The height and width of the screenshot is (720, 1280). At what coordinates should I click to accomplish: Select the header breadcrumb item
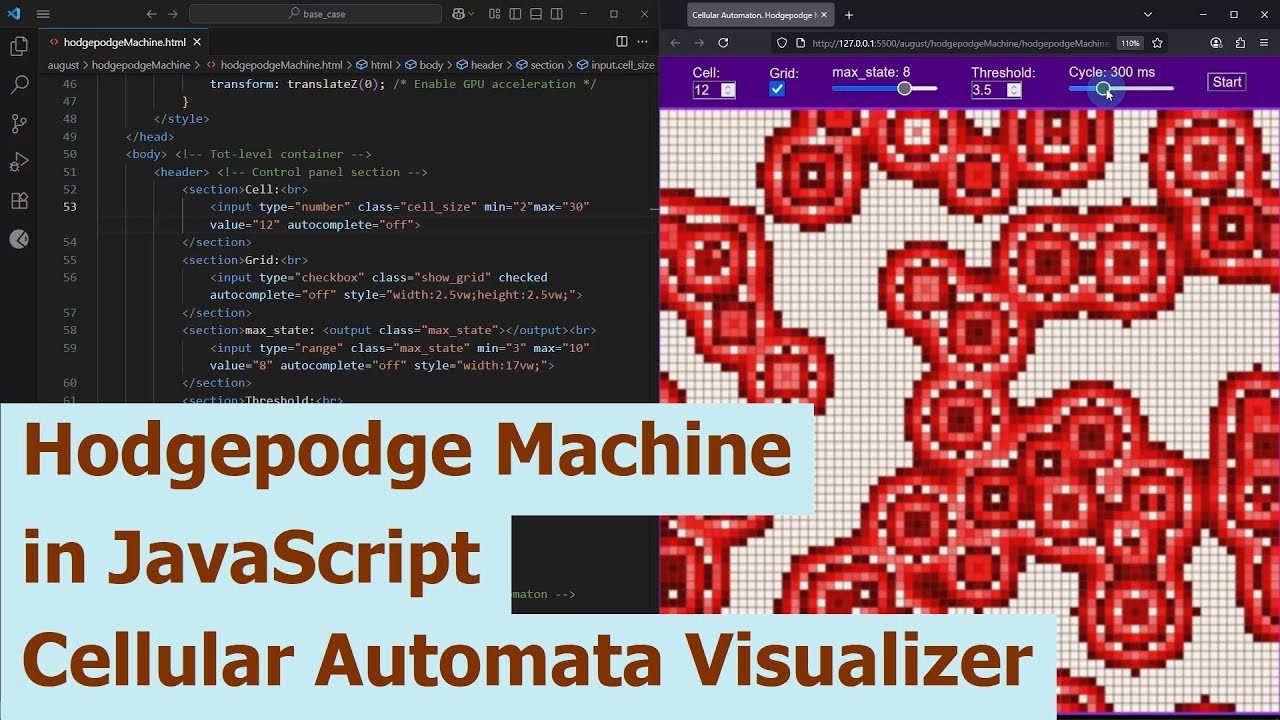479,65
